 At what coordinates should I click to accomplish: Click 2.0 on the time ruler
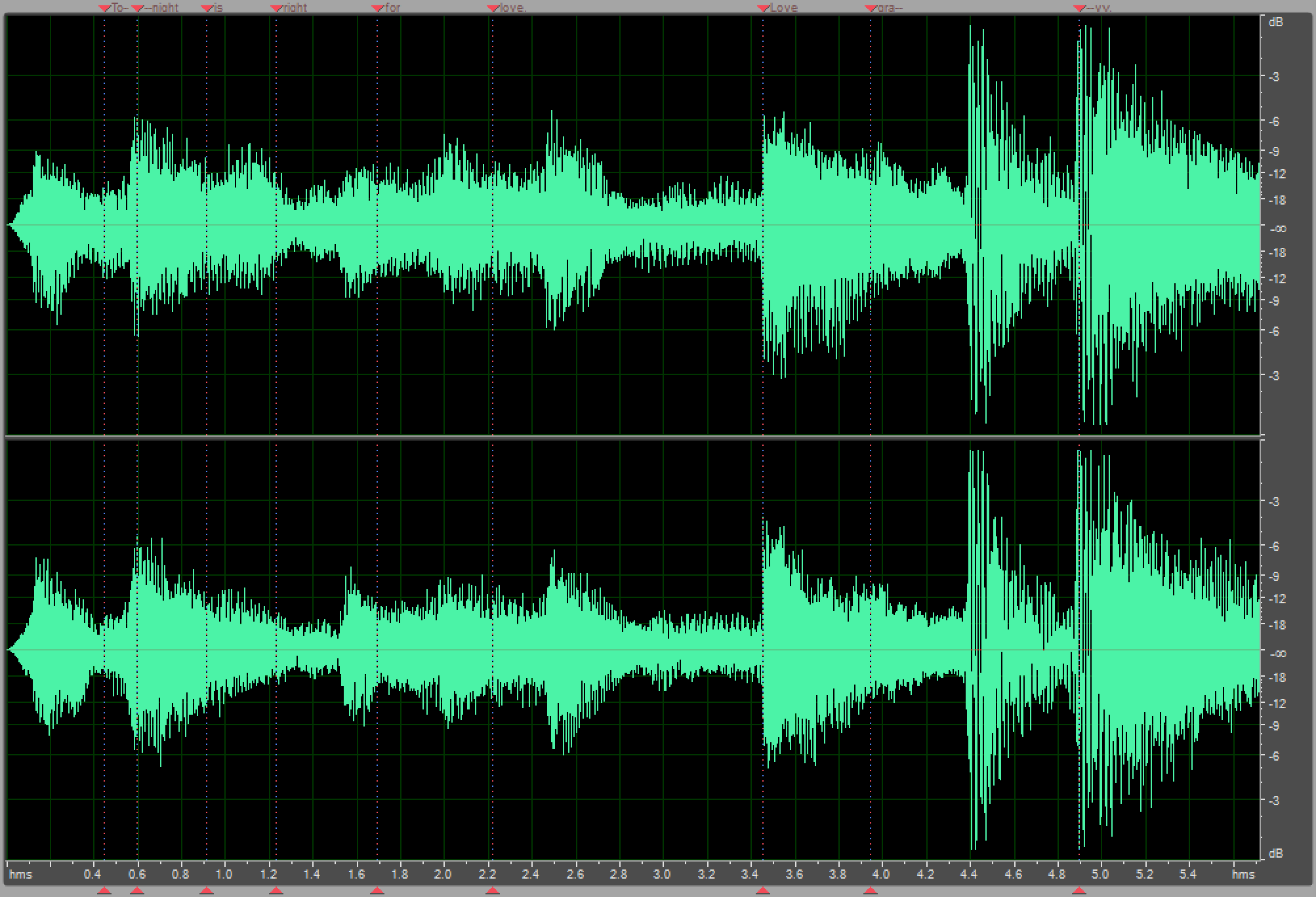tap(443, 874)
